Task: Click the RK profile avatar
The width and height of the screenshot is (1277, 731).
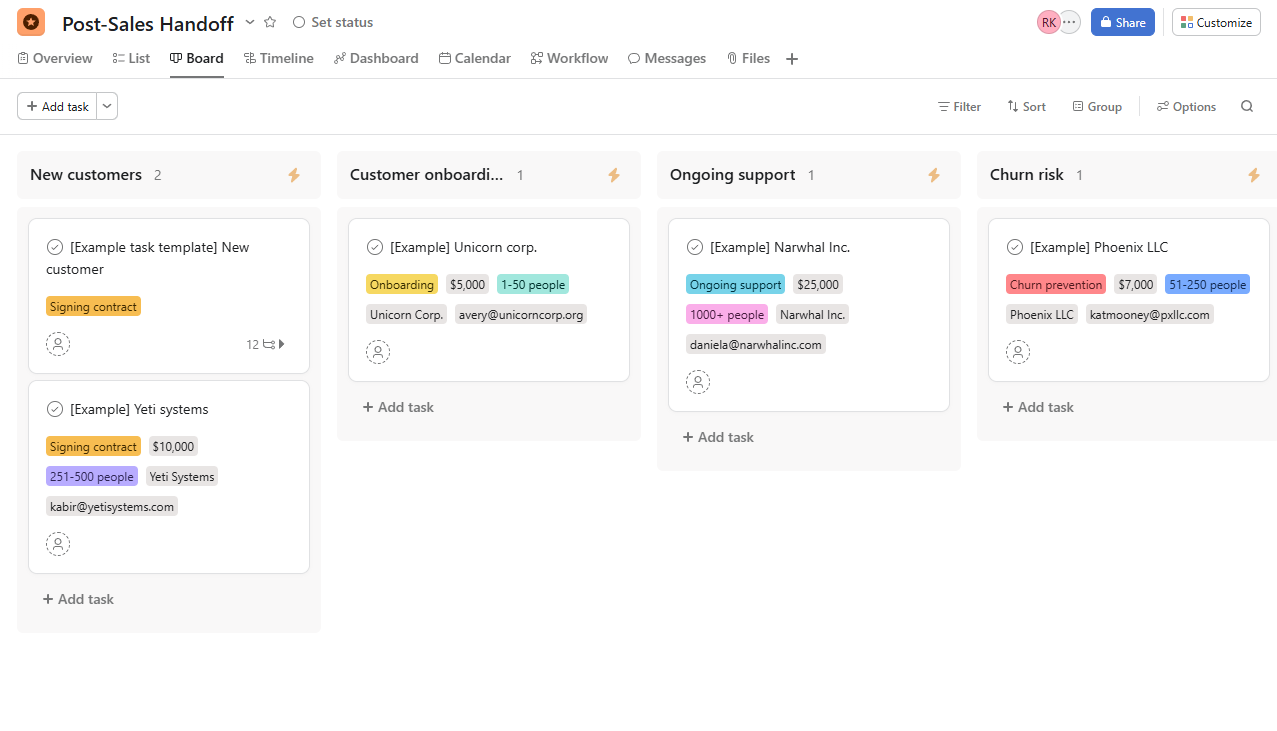Action: pyautogui.click(x=1048, y=21)
